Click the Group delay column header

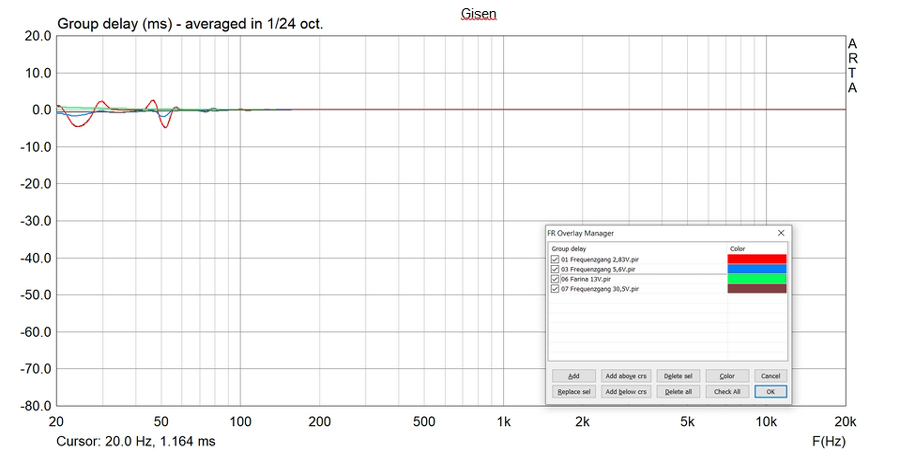click(x=568, y=249)
